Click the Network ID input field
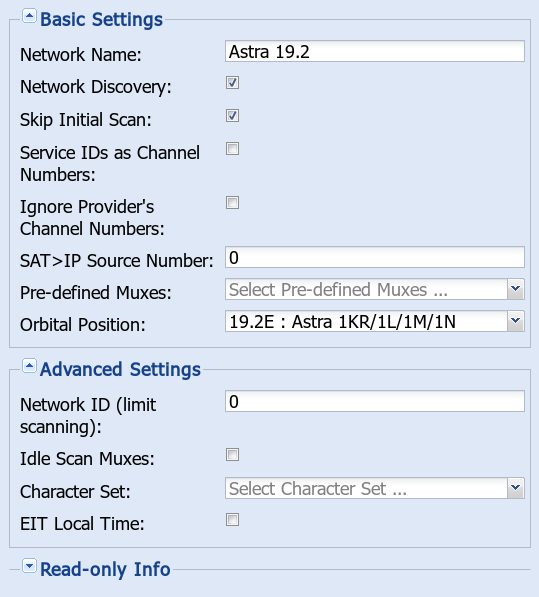 pyautogui.click(x=375, y=401)
